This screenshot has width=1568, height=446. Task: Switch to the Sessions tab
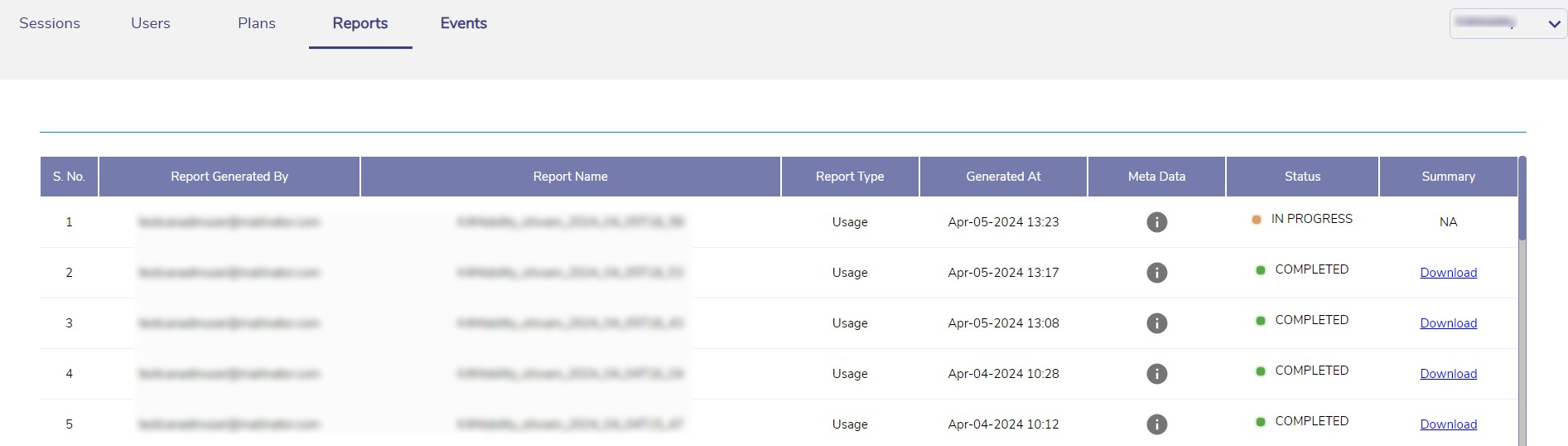(x=50, y=23)
